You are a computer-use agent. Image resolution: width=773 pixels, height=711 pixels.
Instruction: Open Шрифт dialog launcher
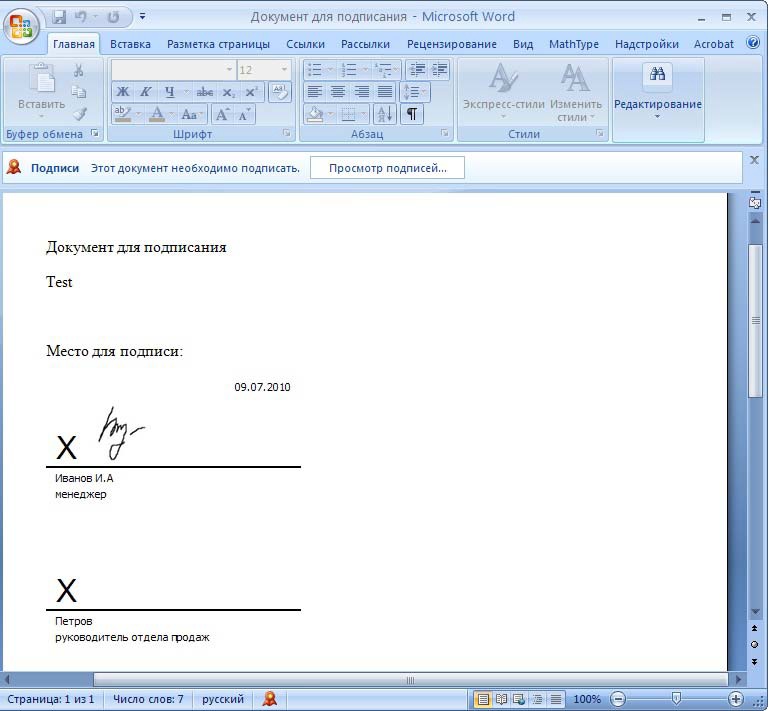tap(286, 133)
